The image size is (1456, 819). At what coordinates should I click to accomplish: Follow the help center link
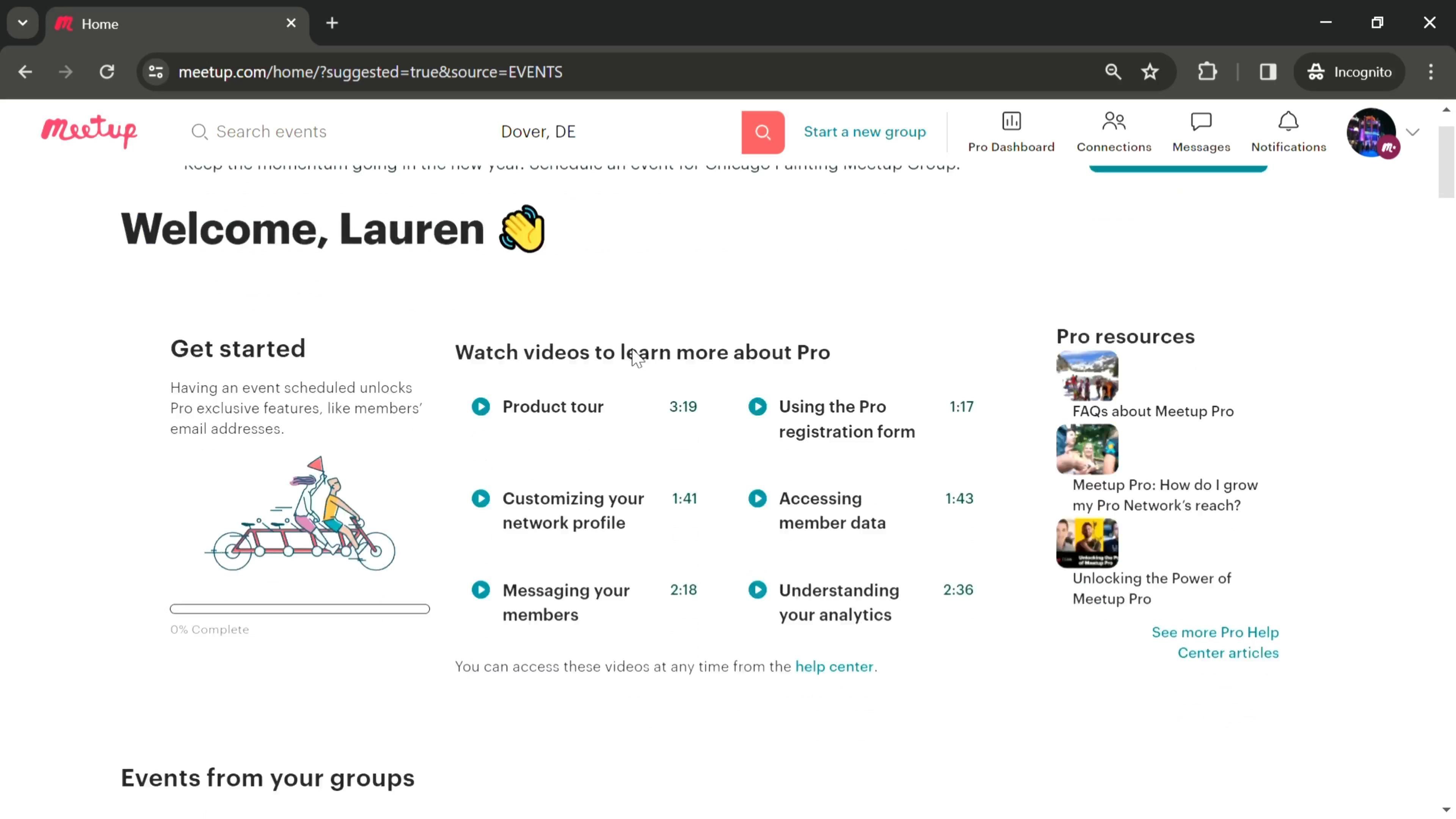[x=834, y=667]
